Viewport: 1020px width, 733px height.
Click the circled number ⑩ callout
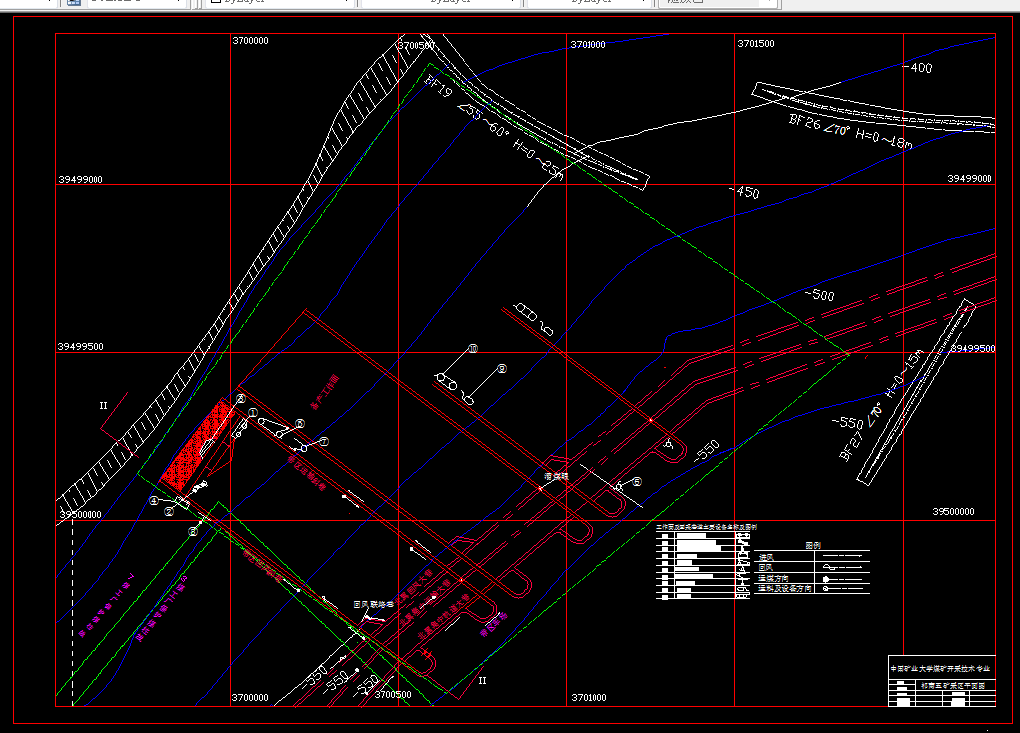(x=473, y=349)
